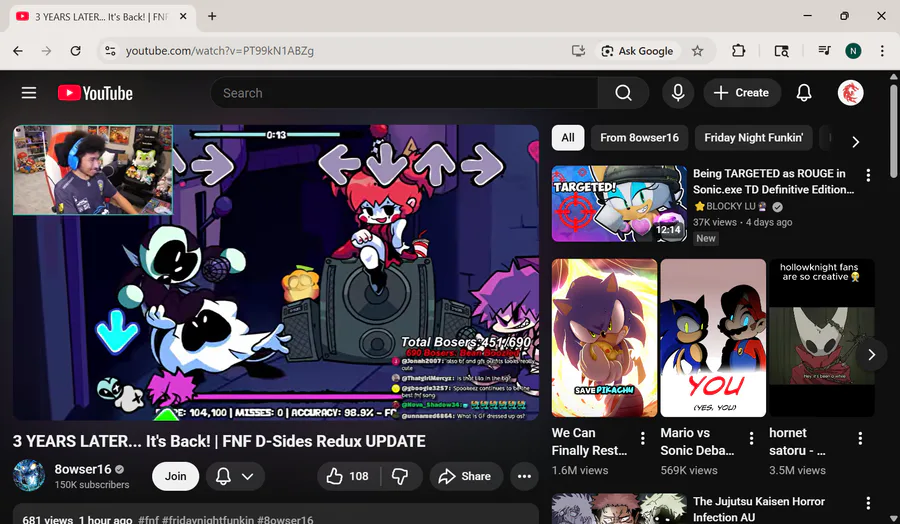
Task: Click #fnf hashtag in description
Action: click(x=149, y=519)
